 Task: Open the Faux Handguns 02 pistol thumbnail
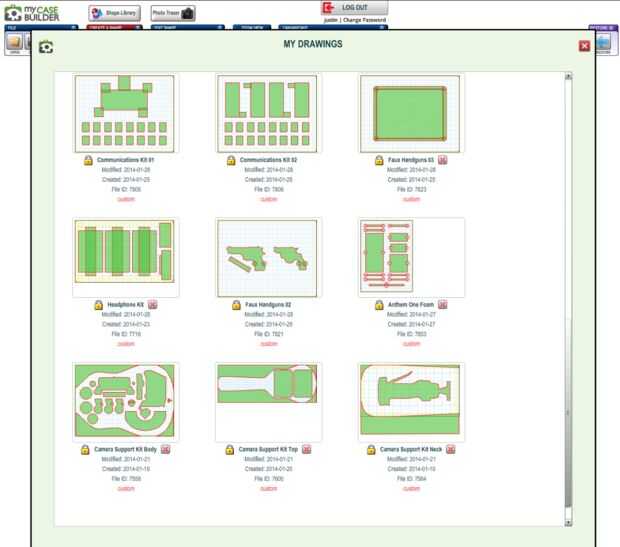click(x=268, y=258)
